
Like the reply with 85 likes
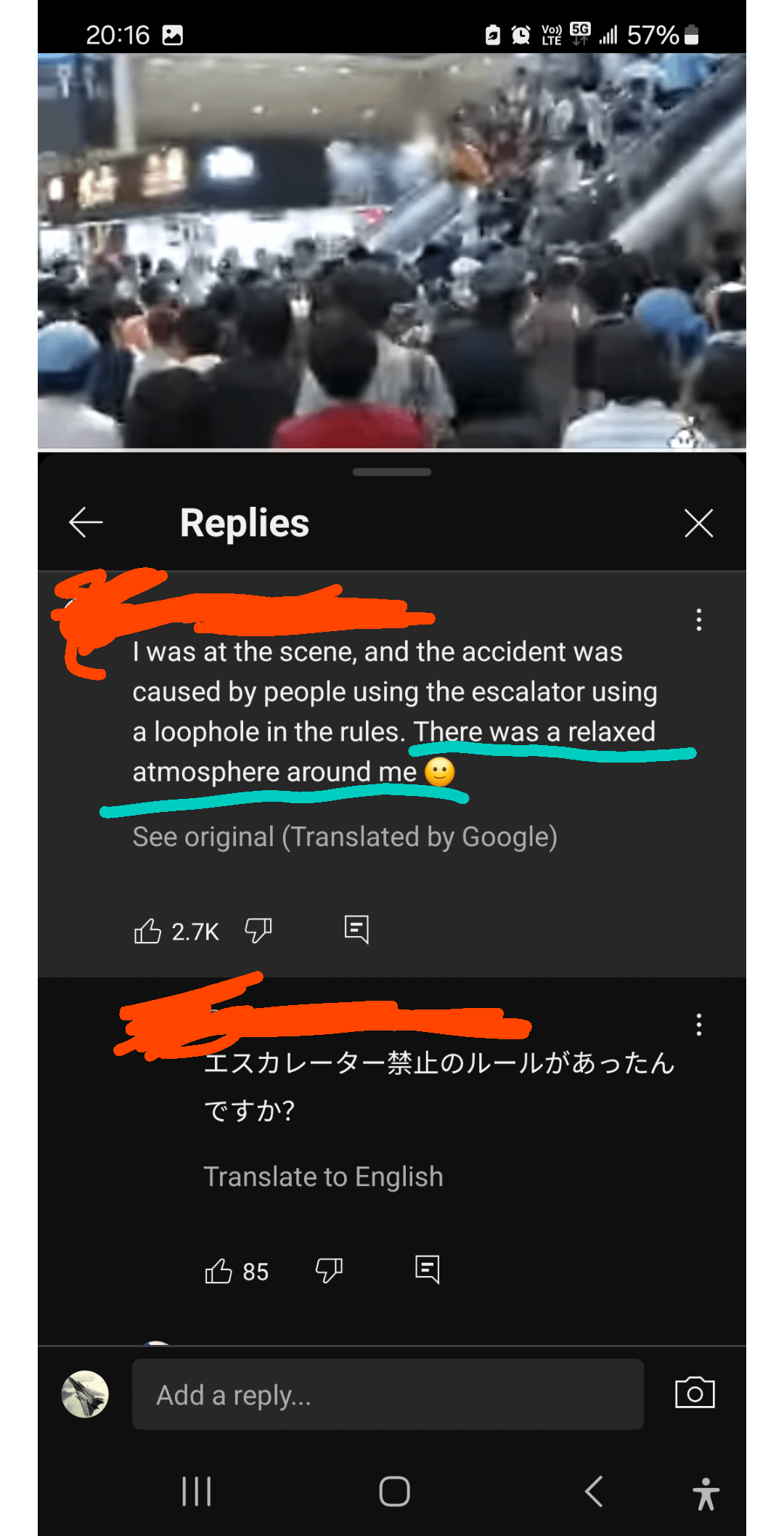219,1271
